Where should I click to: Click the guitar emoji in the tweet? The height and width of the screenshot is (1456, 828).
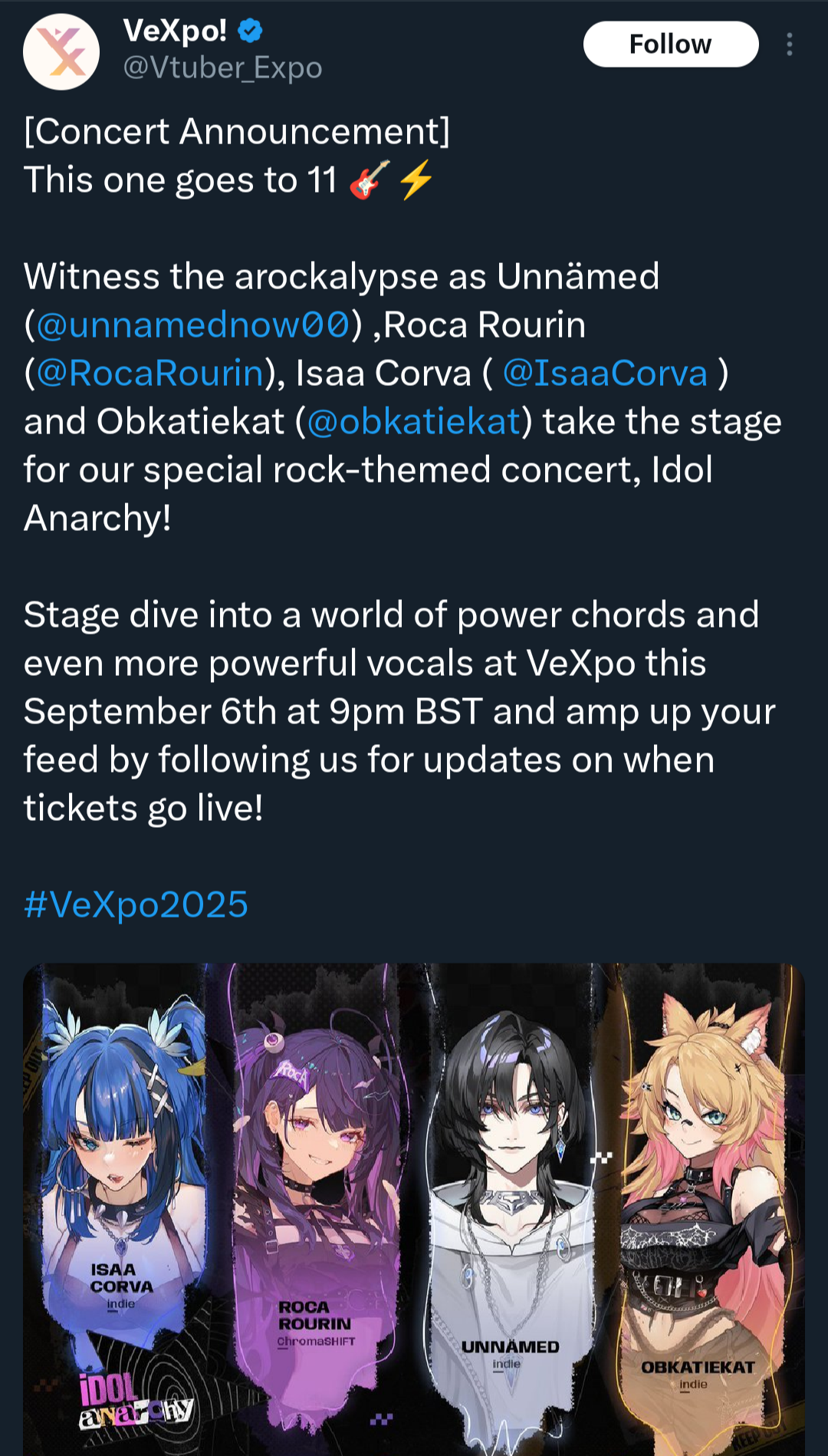click(370, 180)
